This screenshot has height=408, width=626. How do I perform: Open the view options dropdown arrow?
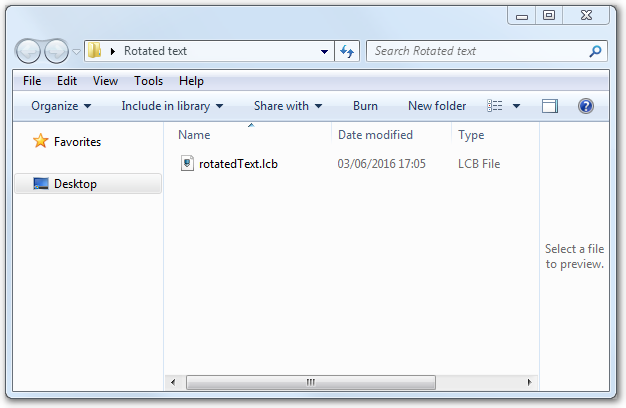tap(516, 106)
